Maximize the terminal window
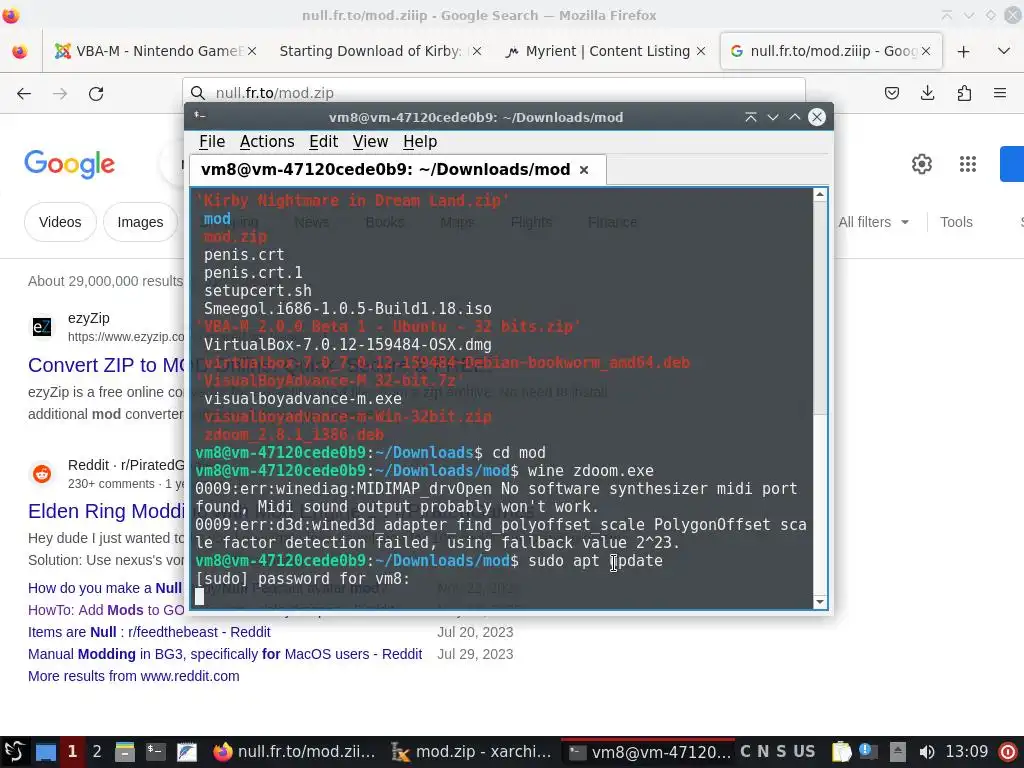Image resolution: width=1024 pixels, height=768 pixels. click(795, 117)
